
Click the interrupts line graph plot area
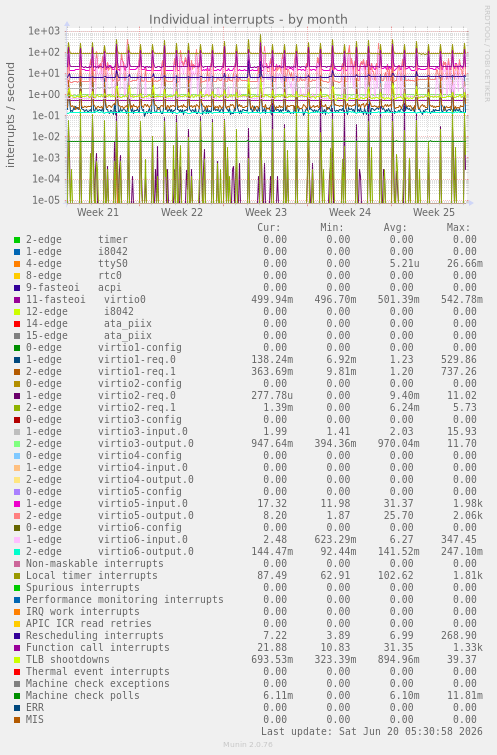267,117
